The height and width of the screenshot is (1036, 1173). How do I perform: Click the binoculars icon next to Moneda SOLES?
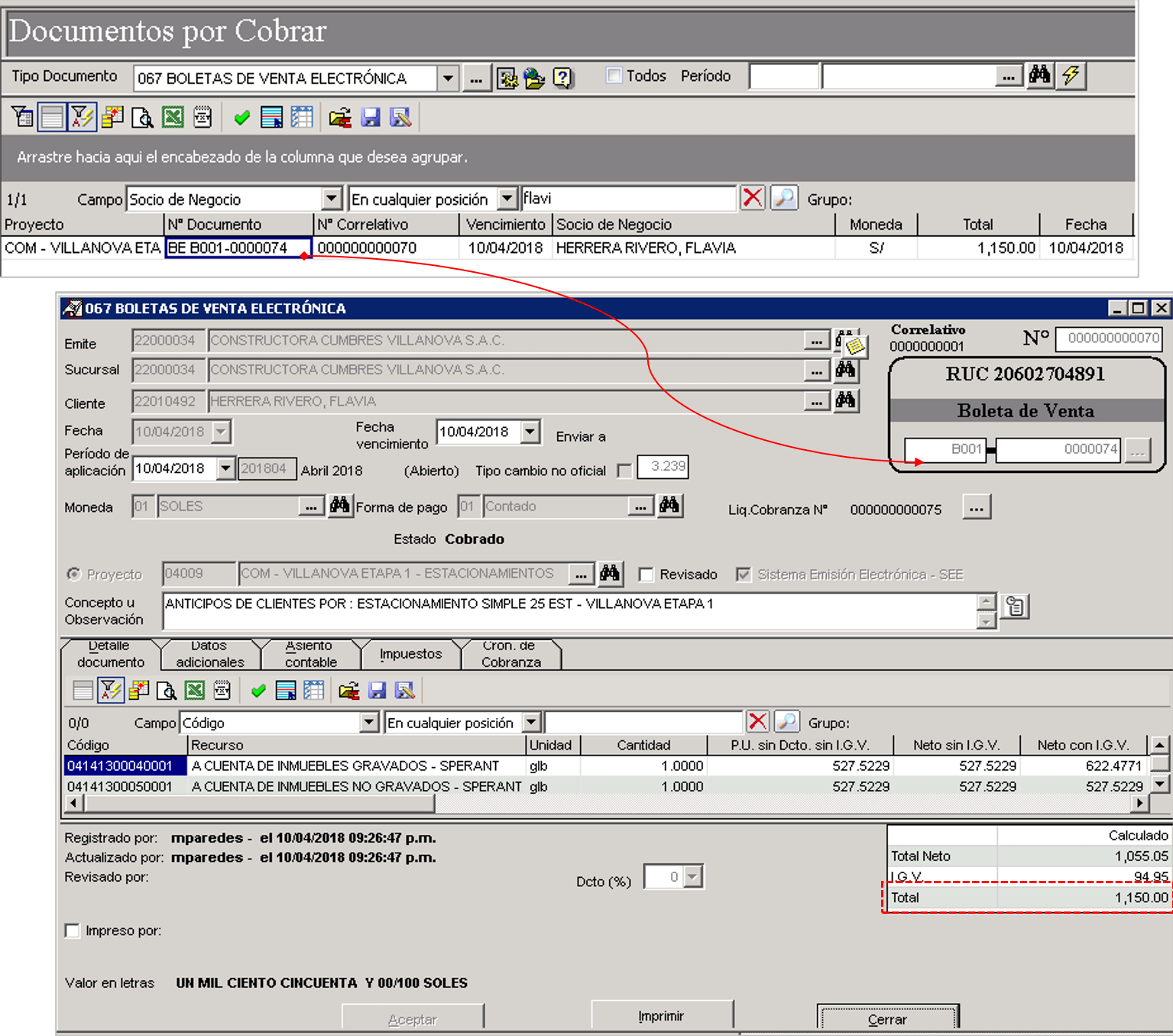coord(340,505)
